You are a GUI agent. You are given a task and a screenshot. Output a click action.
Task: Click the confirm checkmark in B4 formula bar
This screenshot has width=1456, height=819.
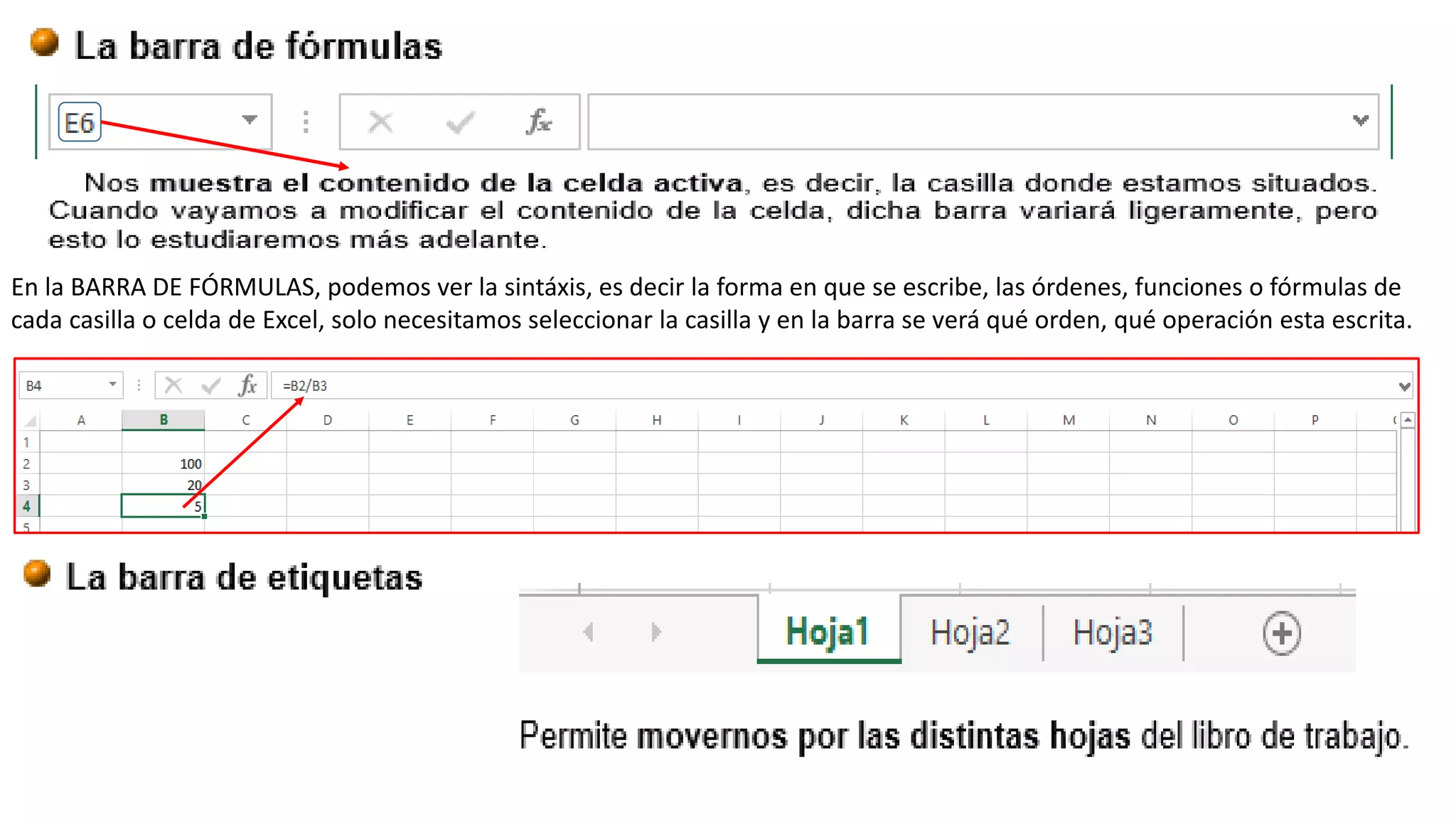210,385
